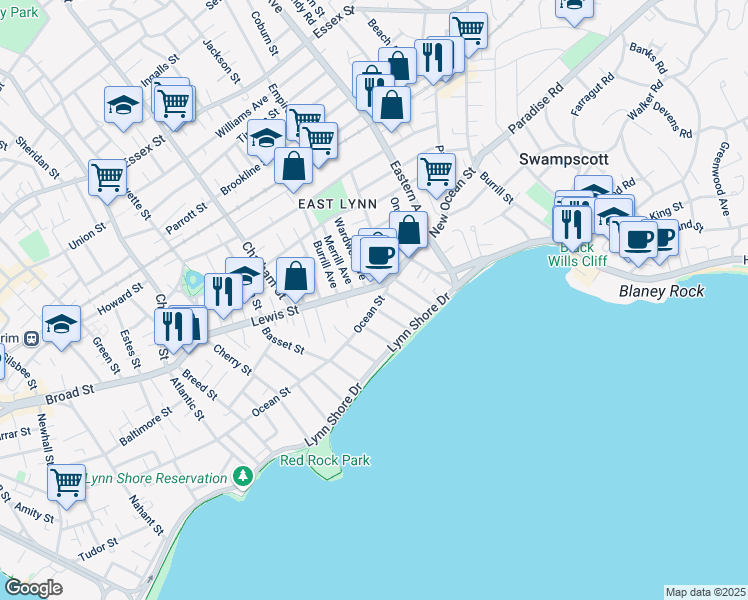Select the grocery cart marker near Union St

point(107,179)
